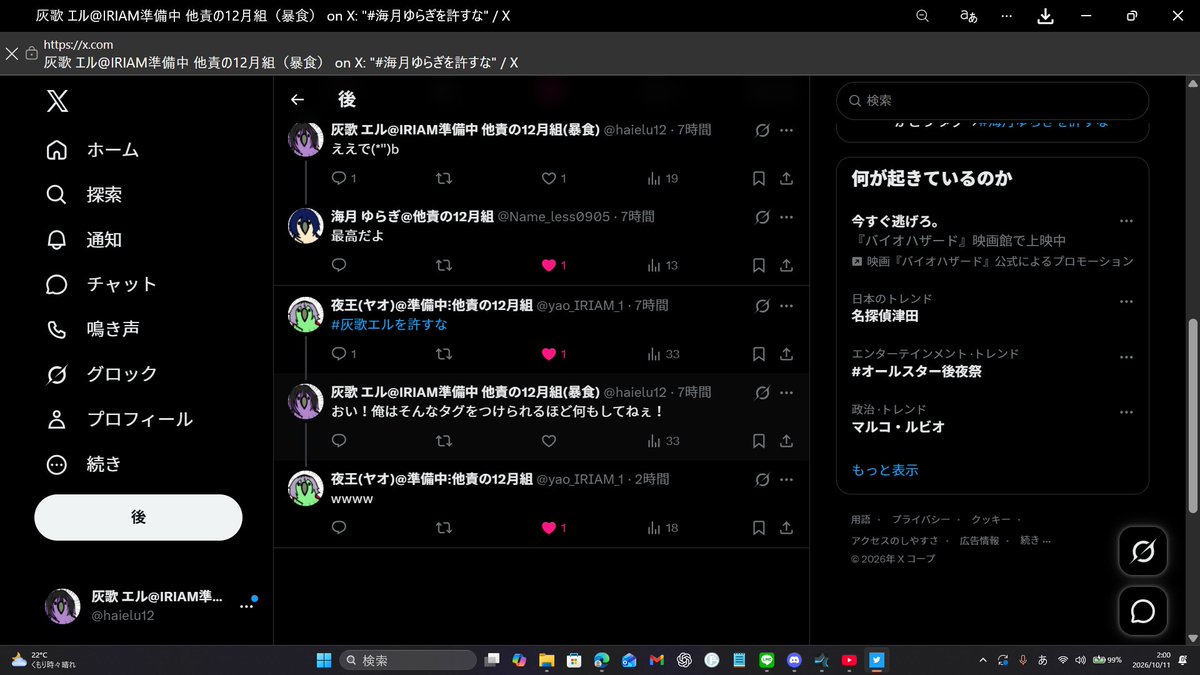Open 探索 (Explore) in the sidebar
Screen dimensions: 1200x675
(x=84, y=195)
